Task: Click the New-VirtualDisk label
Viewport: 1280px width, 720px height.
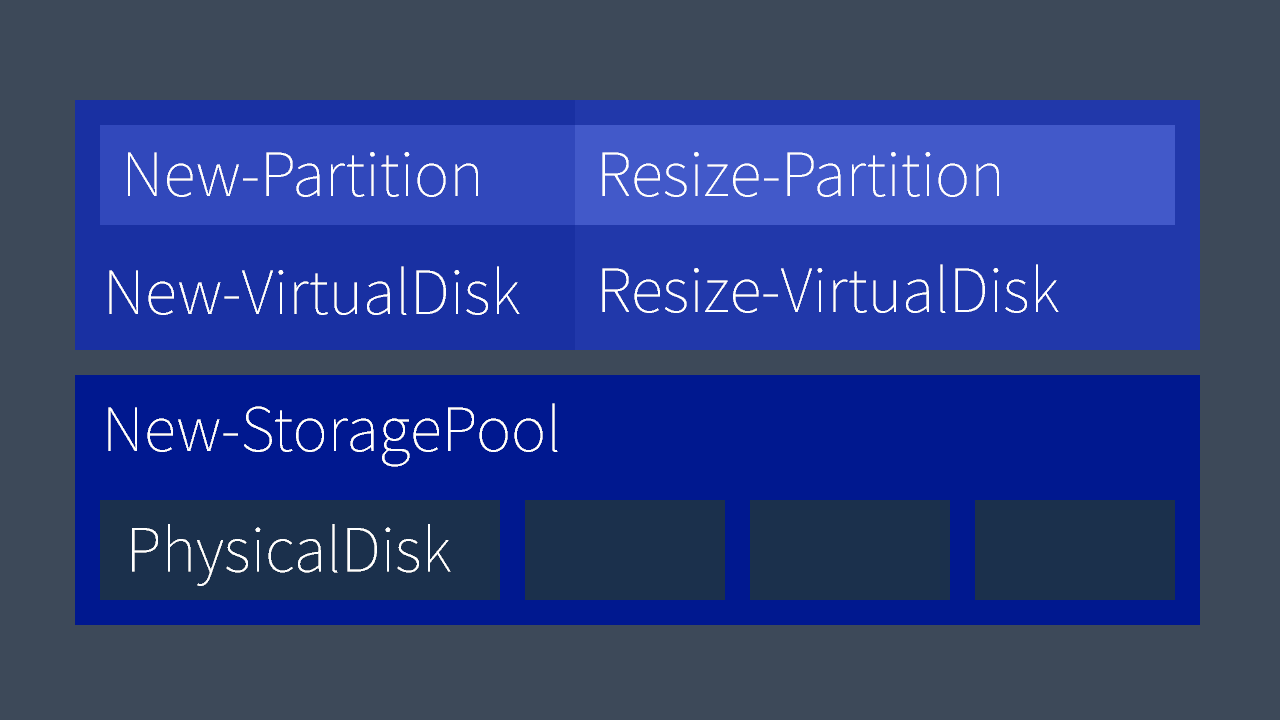Action: point(312,292)
